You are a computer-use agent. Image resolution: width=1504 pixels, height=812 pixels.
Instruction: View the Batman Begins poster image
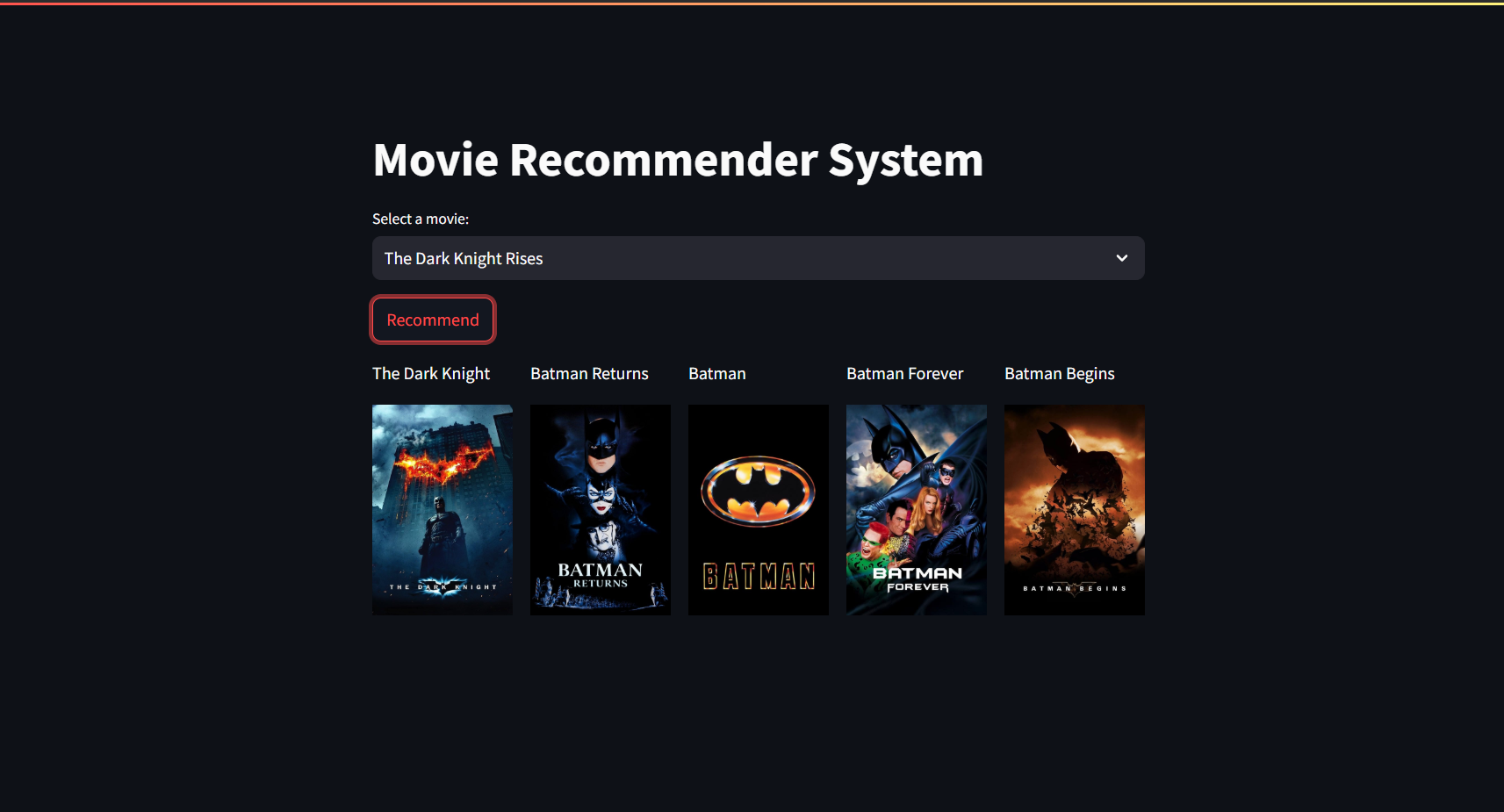(1075, 509)
